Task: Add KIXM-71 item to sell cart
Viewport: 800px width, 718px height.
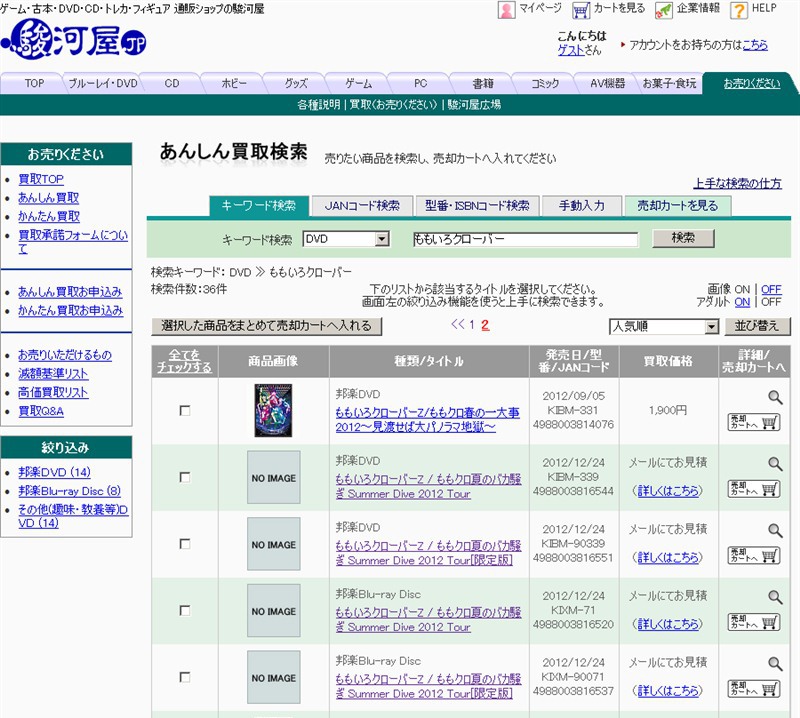Action: pos(754,622)
